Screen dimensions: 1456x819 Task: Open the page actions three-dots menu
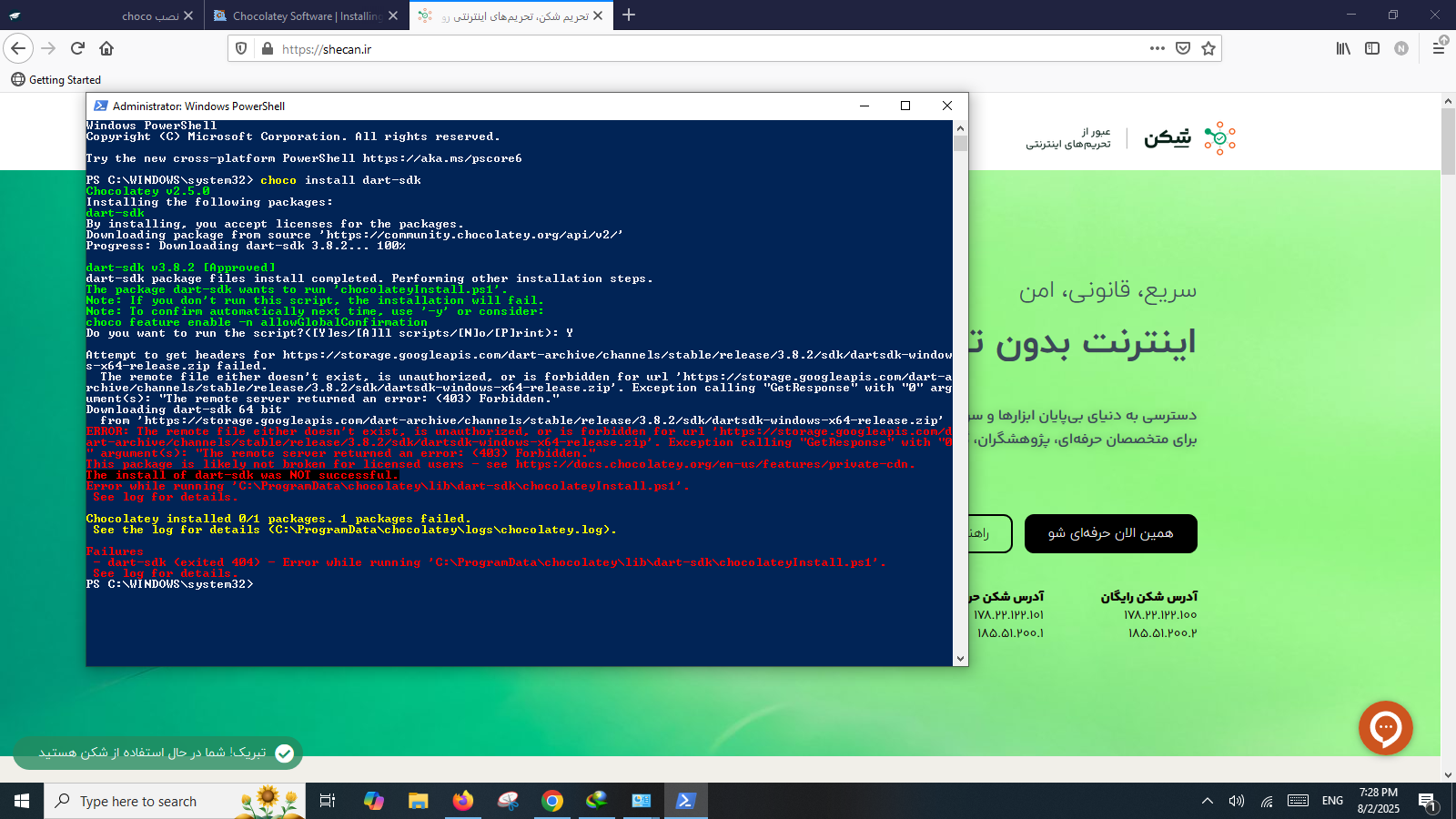tap(1157, 48)
